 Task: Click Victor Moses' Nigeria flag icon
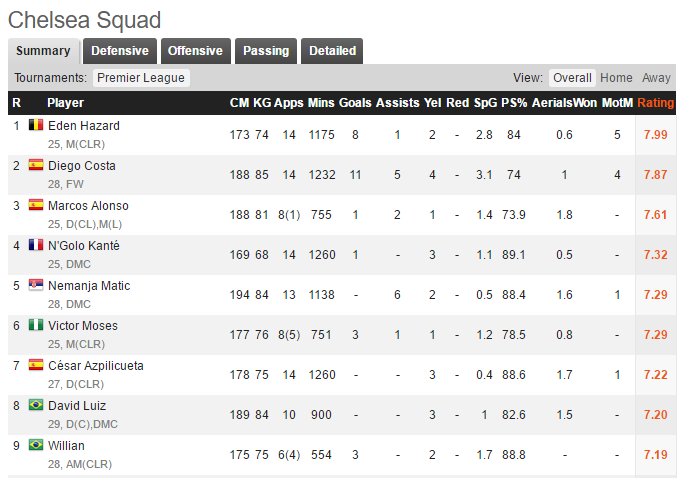36,325
